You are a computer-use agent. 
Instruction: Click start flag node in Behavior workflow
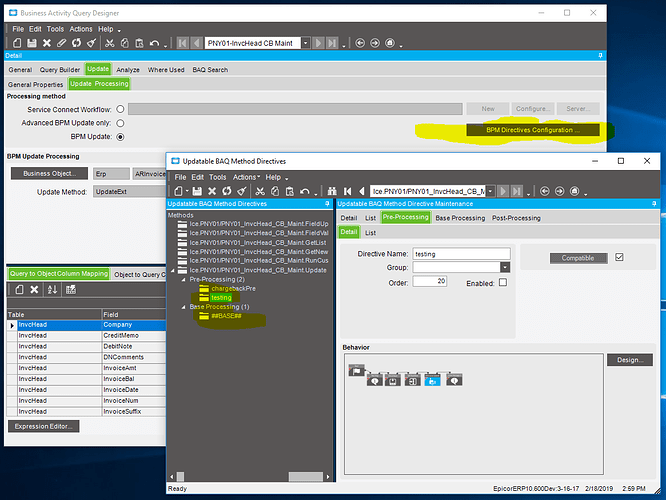(356, 370)
